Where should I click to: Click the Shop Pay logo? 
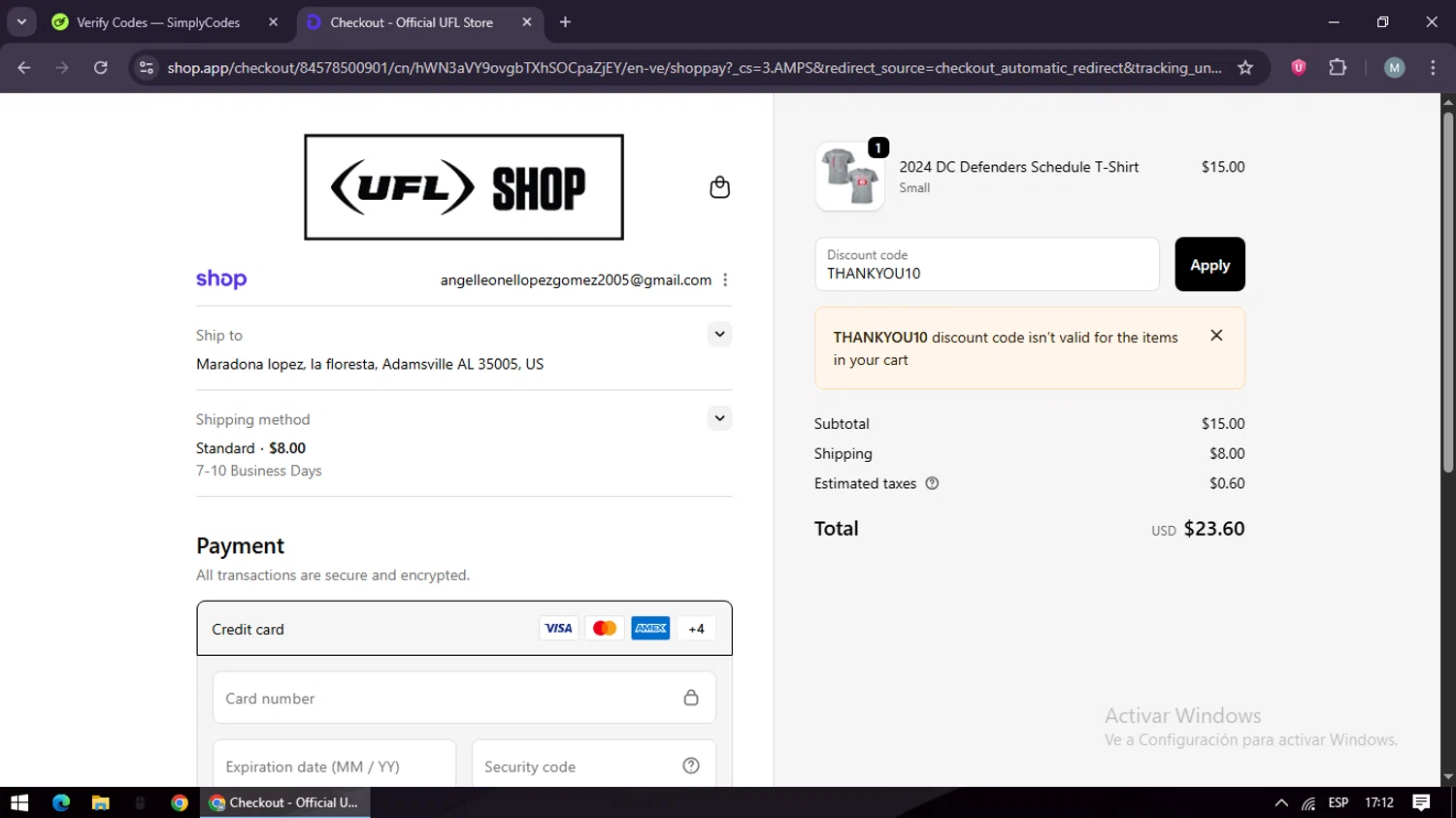click(x=221, y=279)
